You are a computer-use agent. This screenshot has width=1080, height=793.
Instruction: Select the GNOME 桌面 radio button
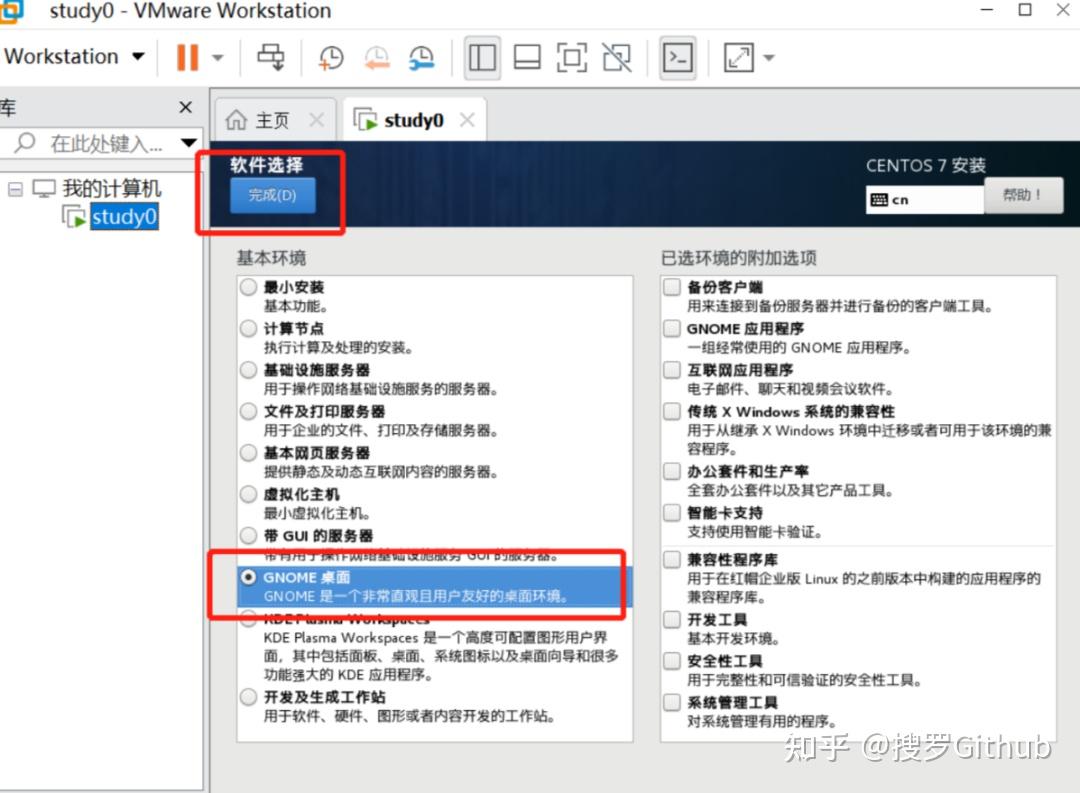point(249,577)
